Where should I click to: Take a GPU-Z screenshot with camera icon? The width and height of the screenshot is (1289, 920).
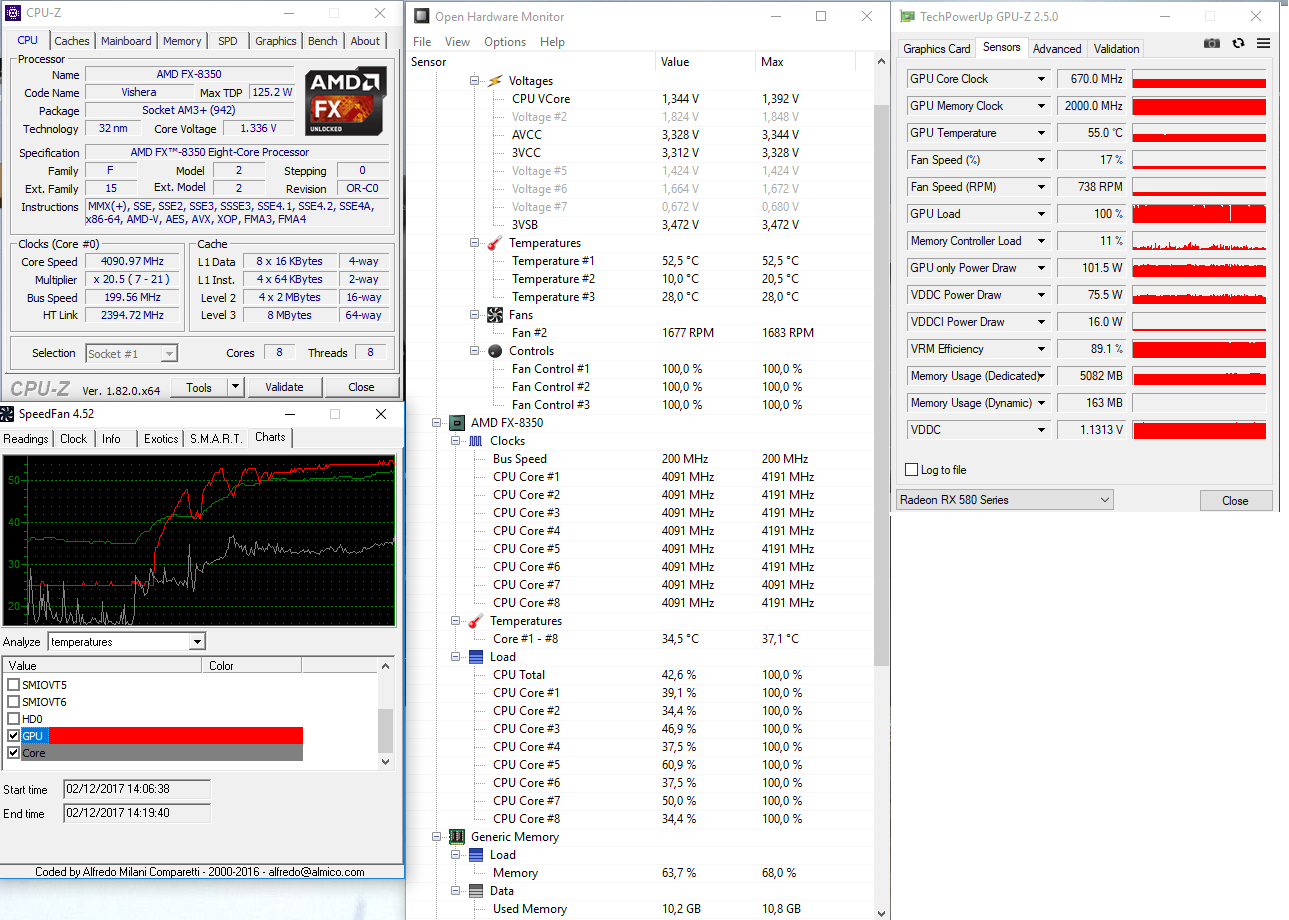click(x=1212, y=44)
